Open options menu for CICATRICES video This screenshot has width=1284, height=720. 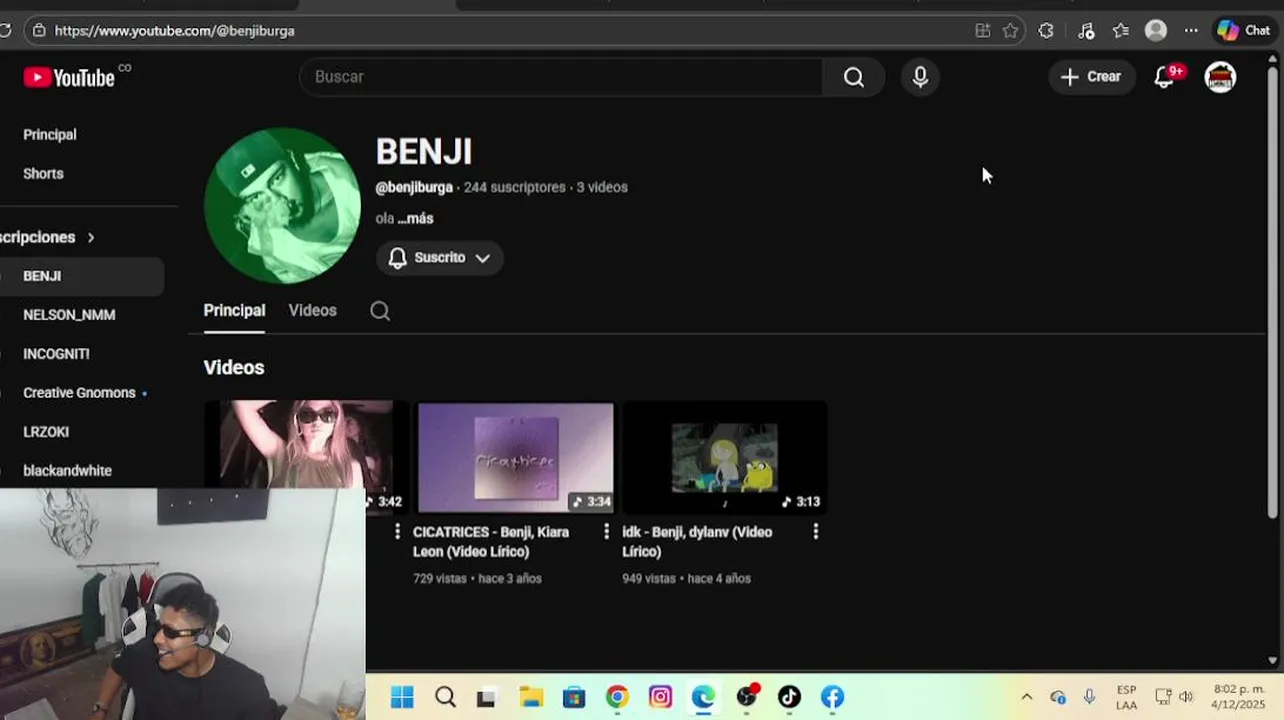(606, 532)
